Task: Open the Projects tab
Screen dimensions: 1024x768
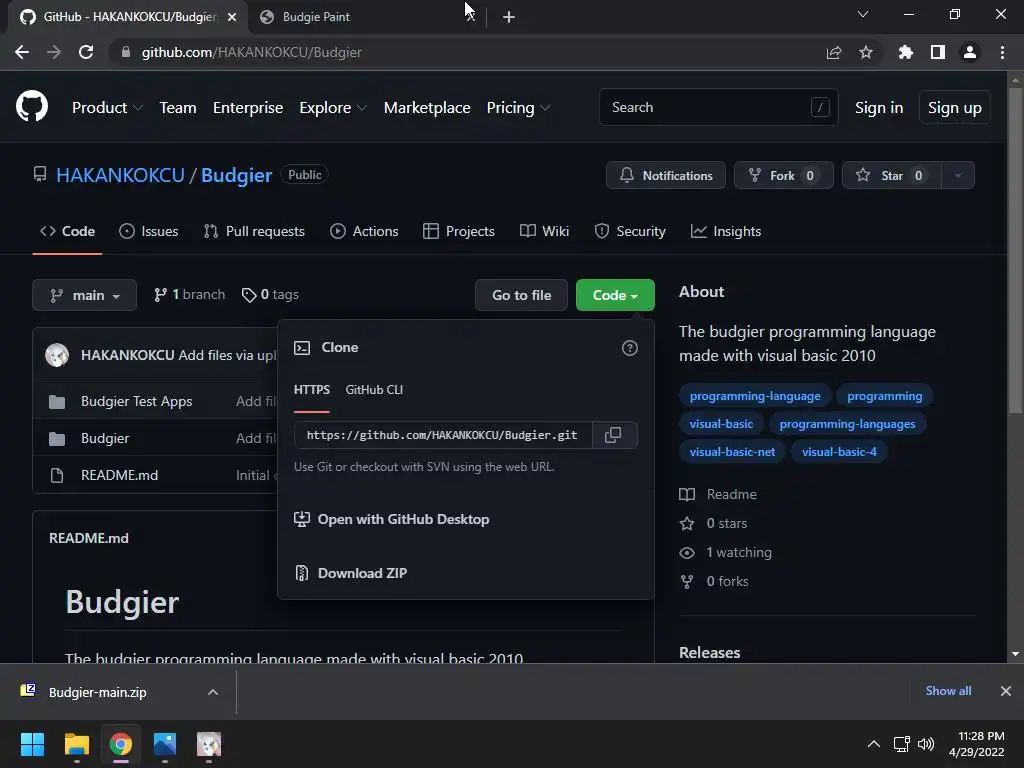Action: click(x=459, y=231)
